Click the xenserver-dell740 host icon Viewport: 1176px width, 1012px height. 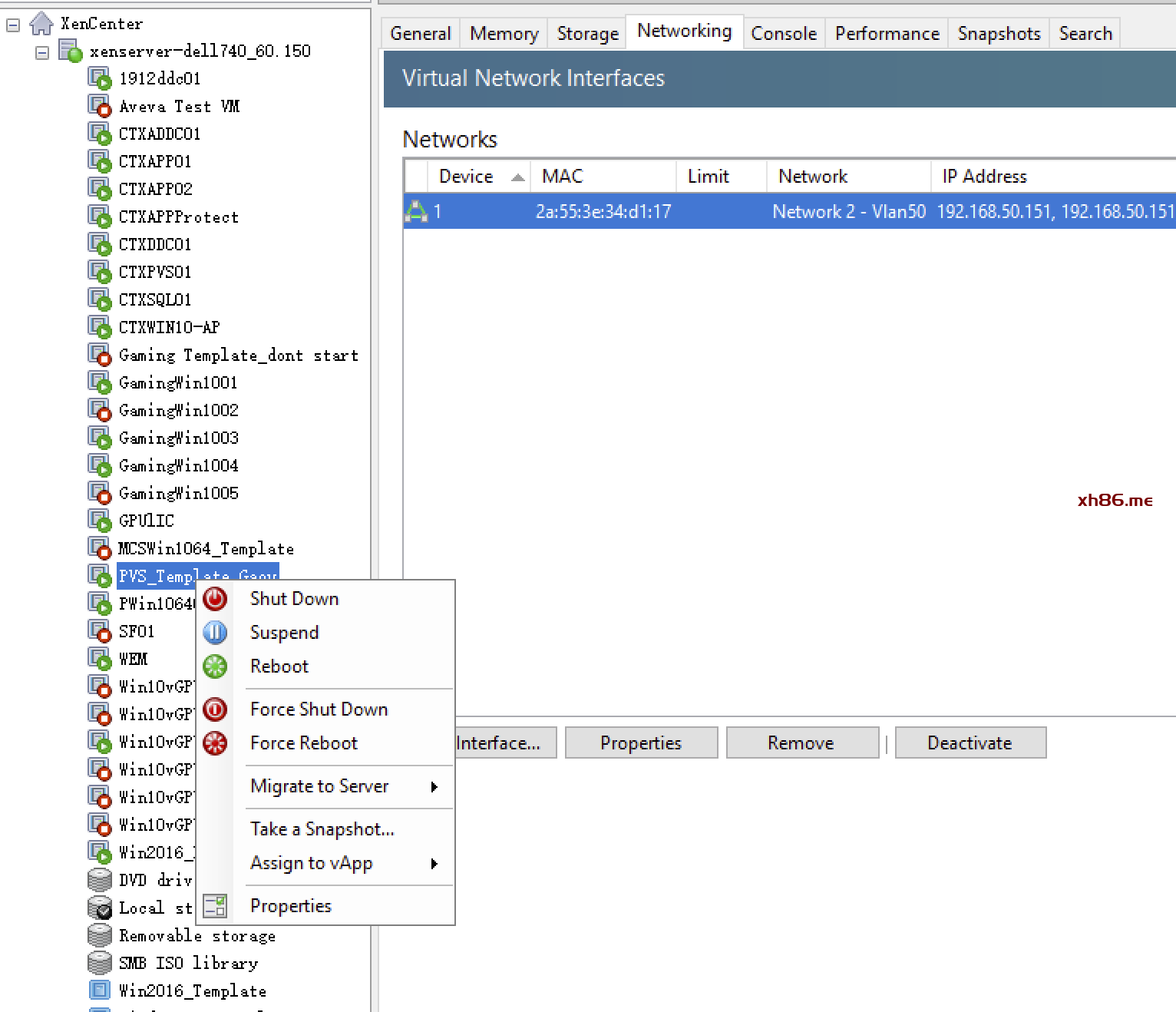71,51
